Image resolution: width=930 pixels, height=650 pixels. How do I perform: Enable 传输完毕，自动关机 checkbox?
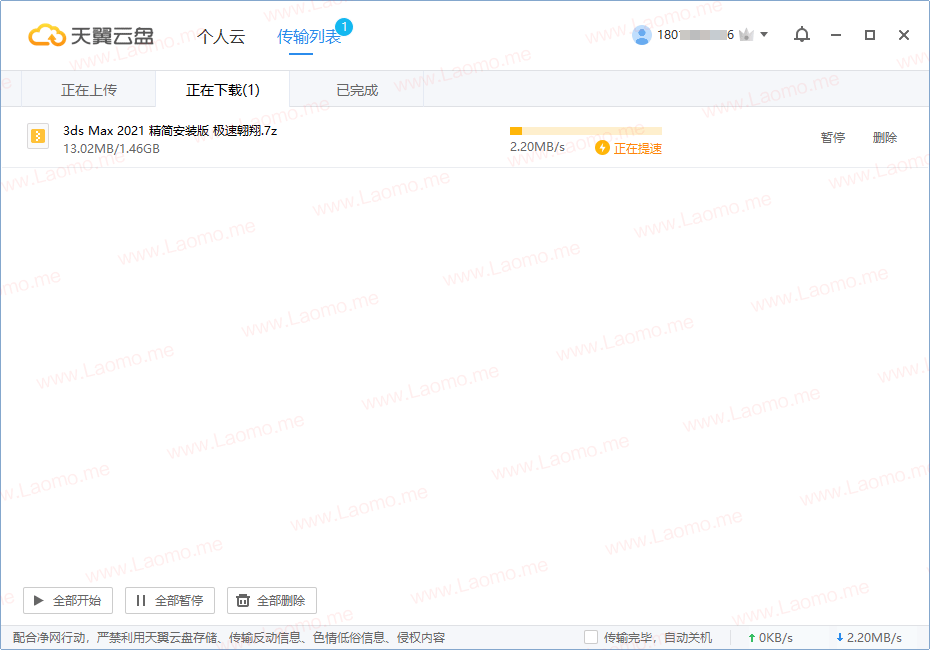point(591,638)
